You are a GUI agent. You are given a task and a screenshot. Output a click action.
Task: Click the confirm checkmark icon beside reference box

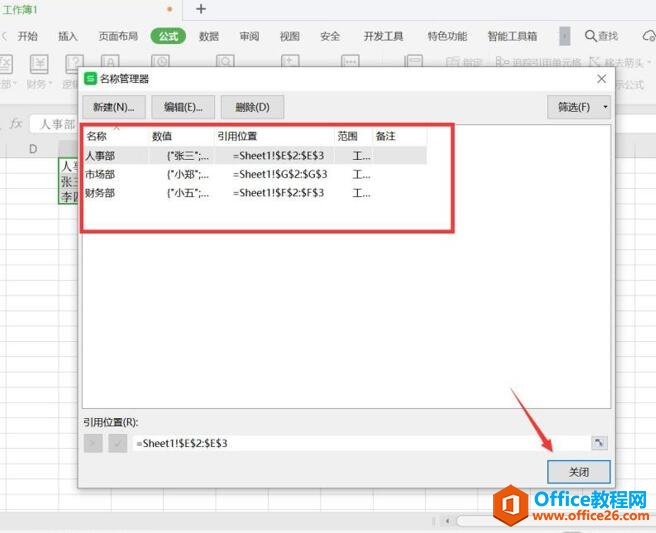tap(118, 443)
